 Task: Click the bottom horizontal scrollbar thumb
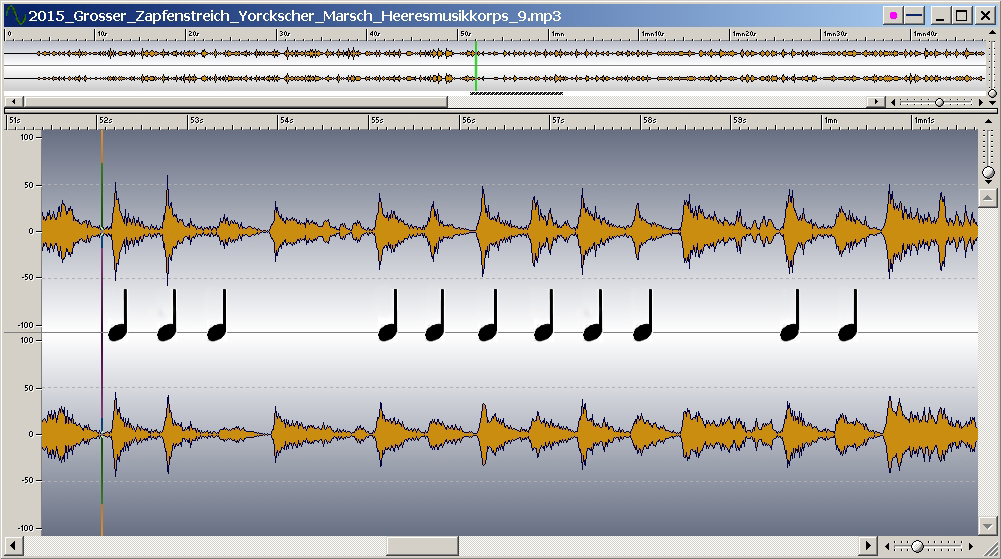click(423, 546)
